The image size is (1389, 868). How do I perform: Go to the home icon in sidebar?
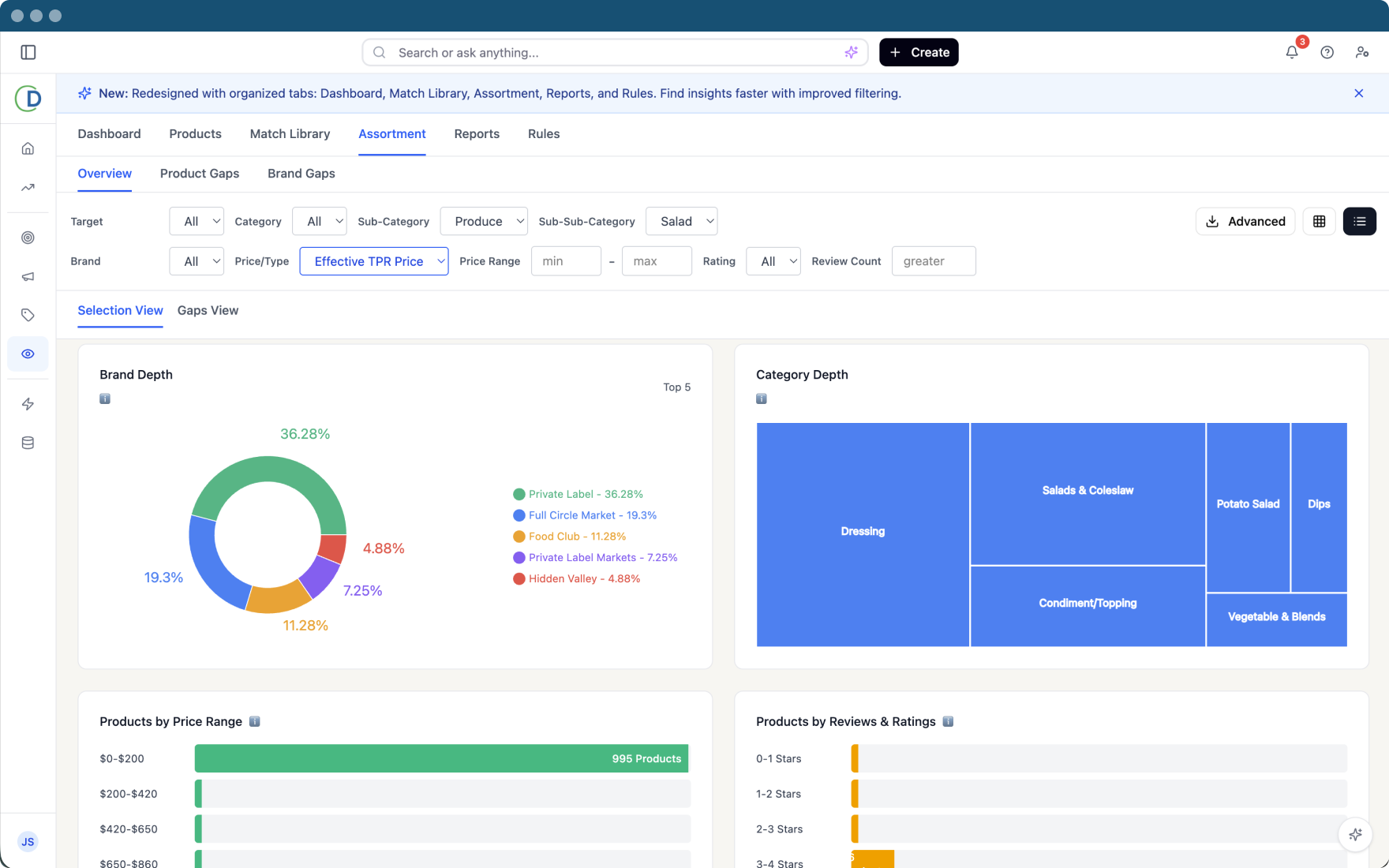click(28, 148)
